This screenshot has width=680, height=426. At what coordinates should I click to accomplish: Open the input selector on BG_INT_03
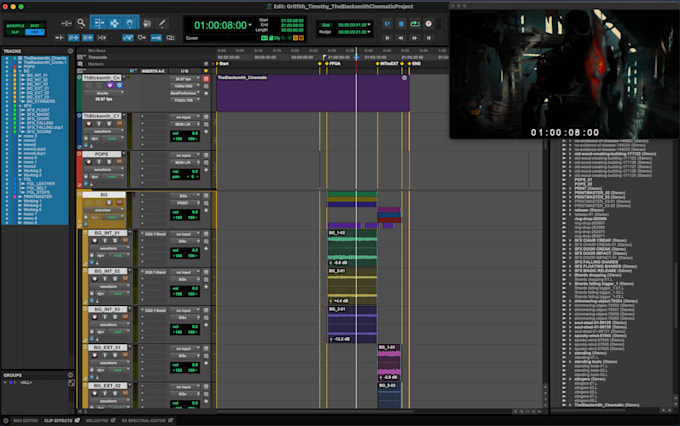point(184,311)
